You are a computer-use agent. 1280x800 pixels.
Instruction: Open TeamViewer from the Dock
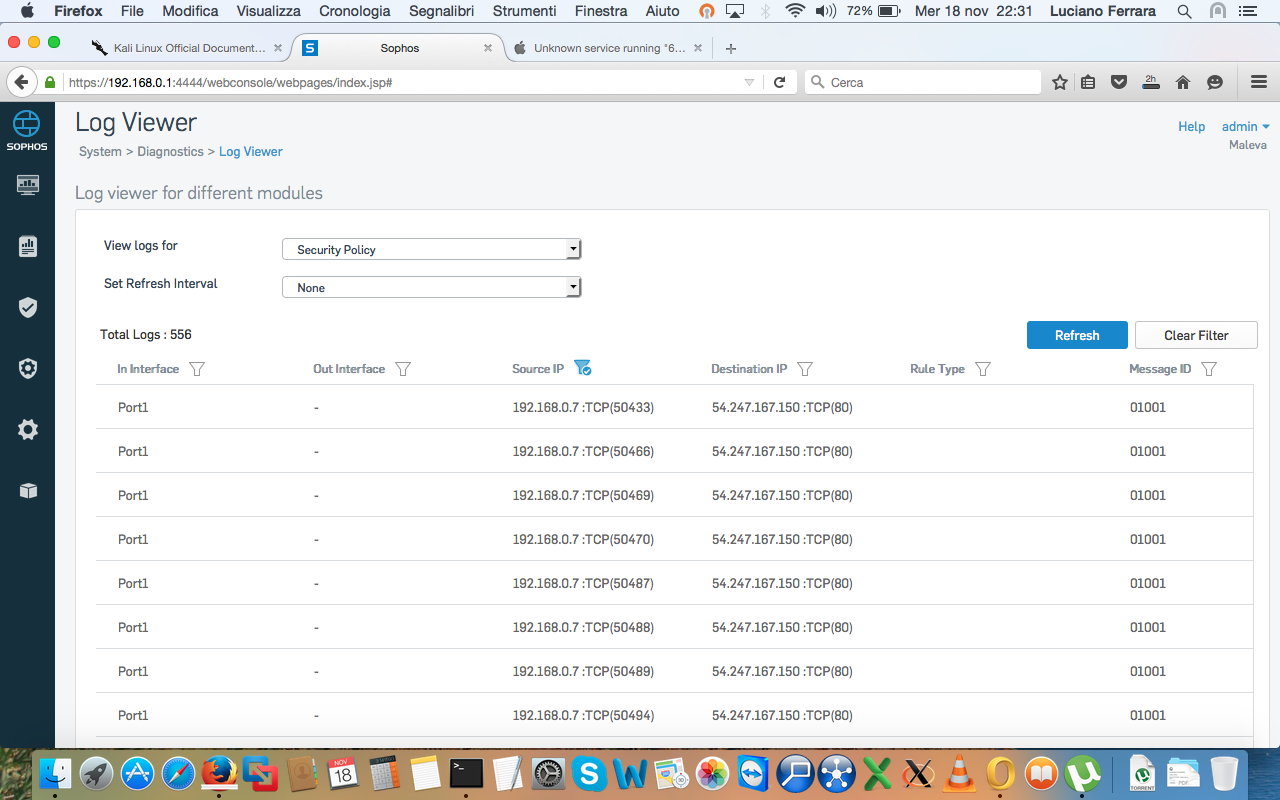[x=754, y=773]
